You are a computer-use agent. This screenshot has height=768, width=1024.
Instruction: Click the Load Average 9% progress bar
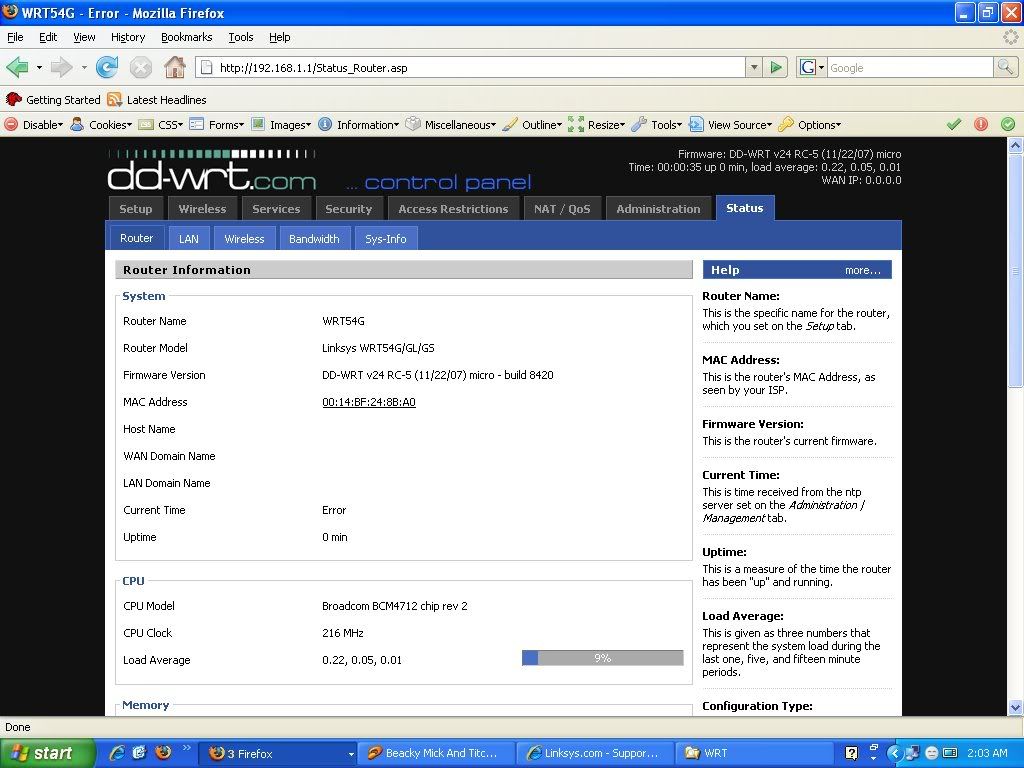pos(602,658)
